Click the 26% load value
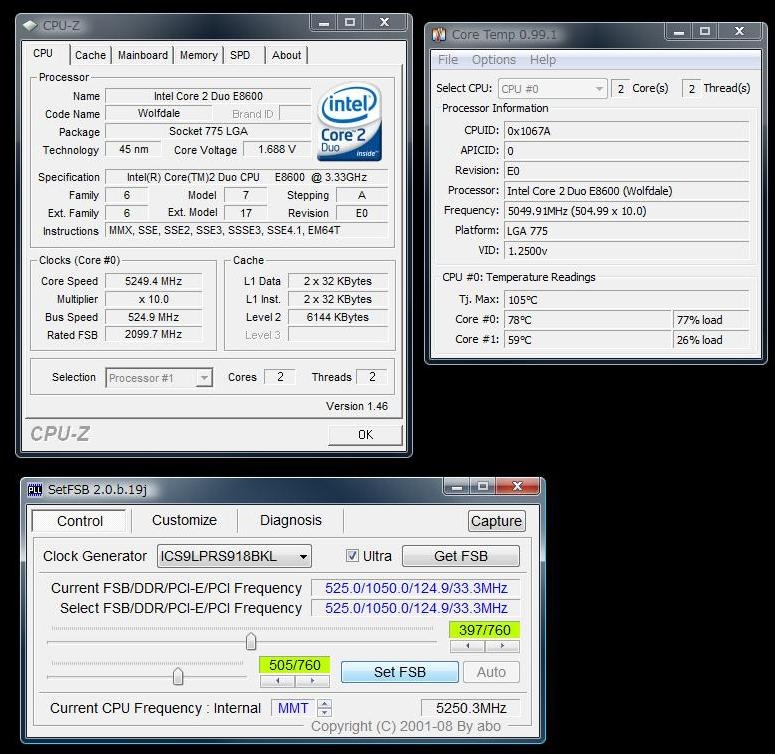 [x=711, y=340]
